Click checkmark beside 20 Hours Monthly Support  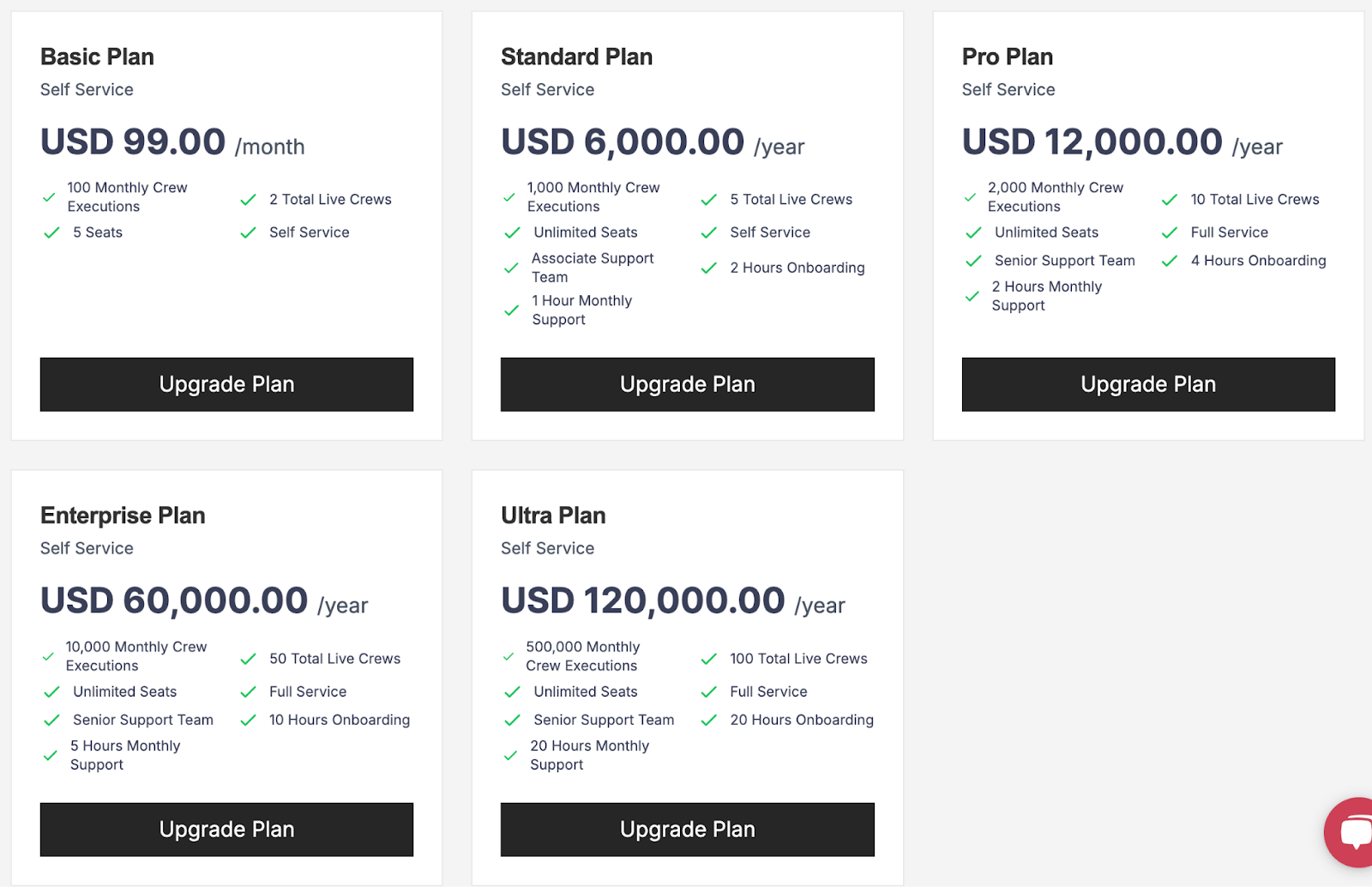pos(511,756)
